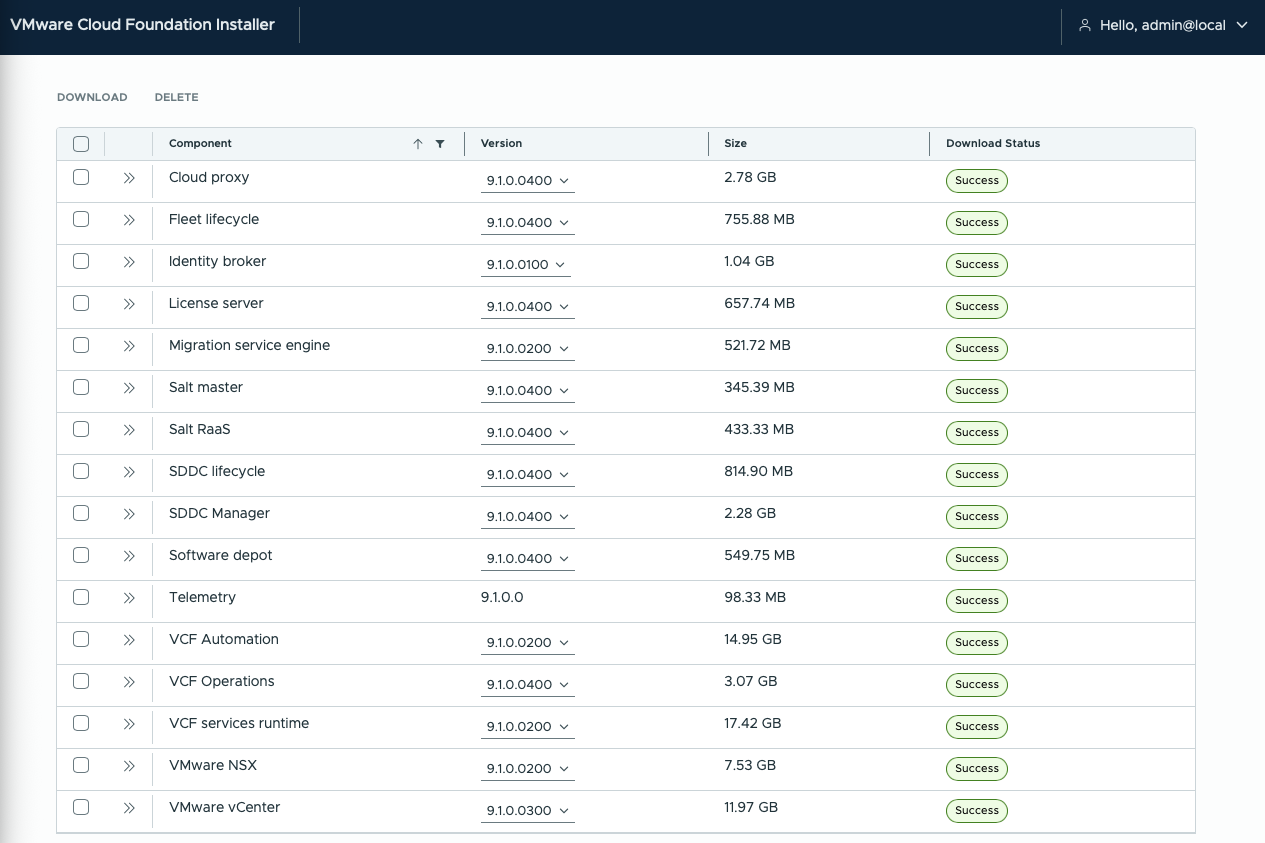Click the Success badge for VMware NSX

pos(977,769)
